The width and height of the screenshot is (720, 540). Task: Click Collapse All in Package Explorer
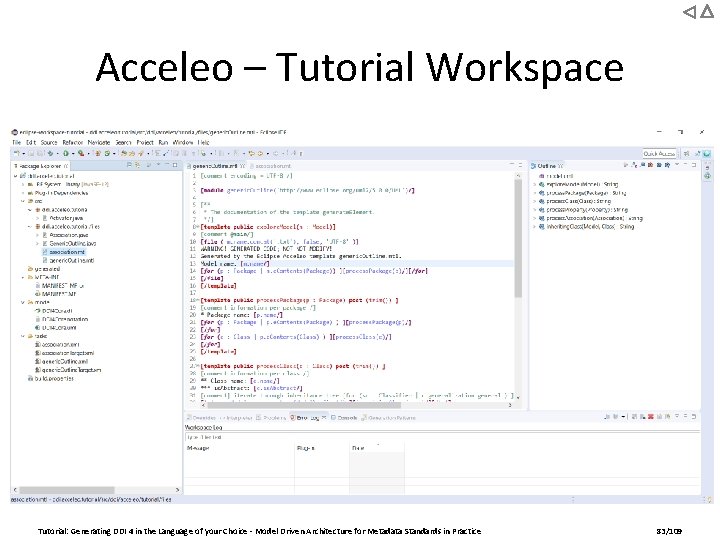pyautogui.click(x=129, y=165)
